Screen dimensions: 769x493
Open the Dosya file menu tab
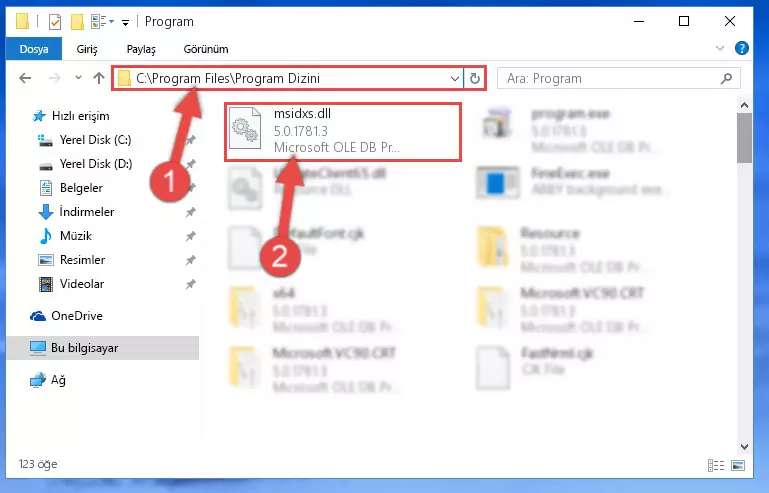tap(34, 49)
